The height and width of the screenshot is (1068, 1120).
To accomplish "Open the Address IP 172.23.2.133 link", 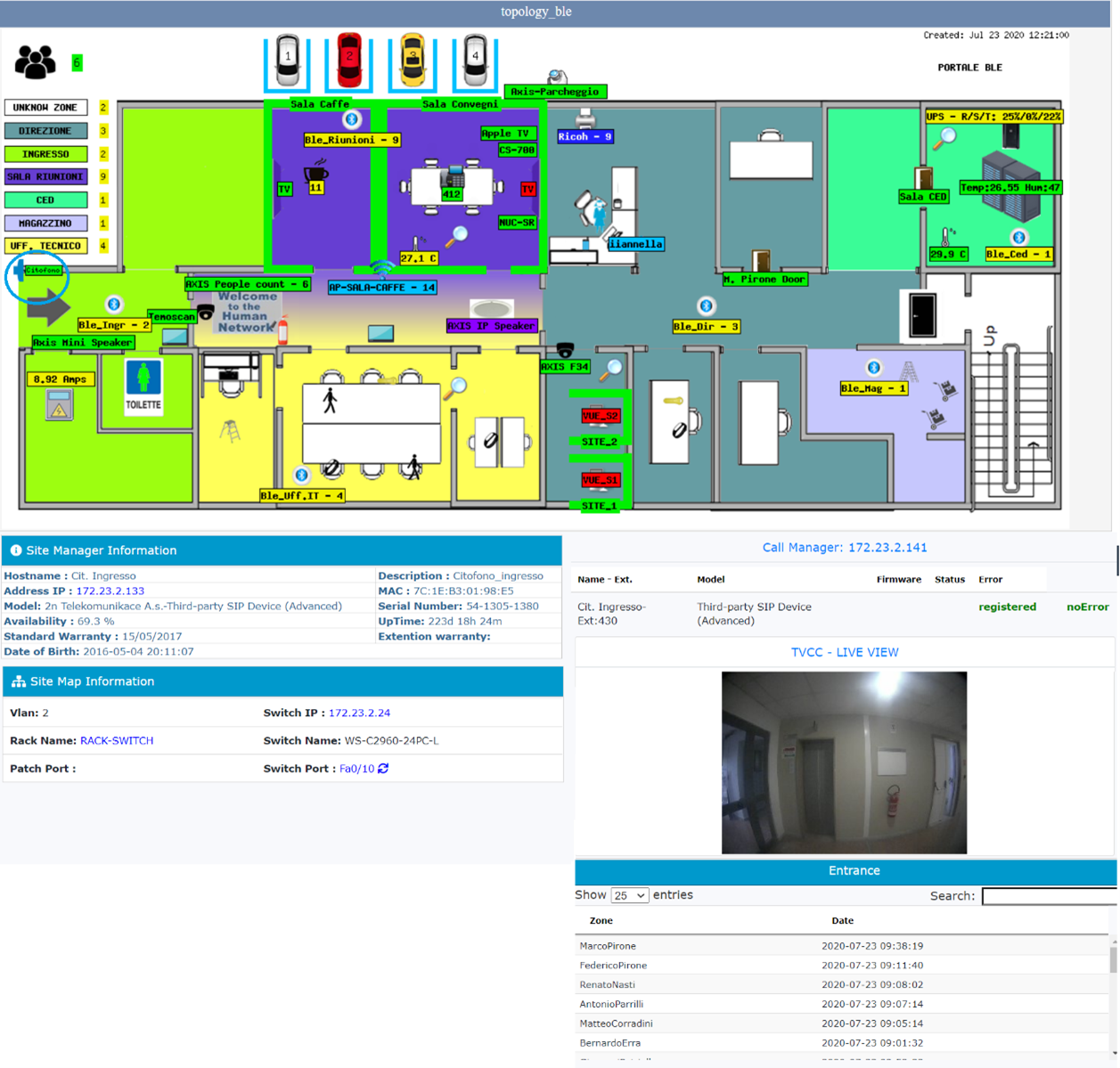I will (x=110, y=591).
